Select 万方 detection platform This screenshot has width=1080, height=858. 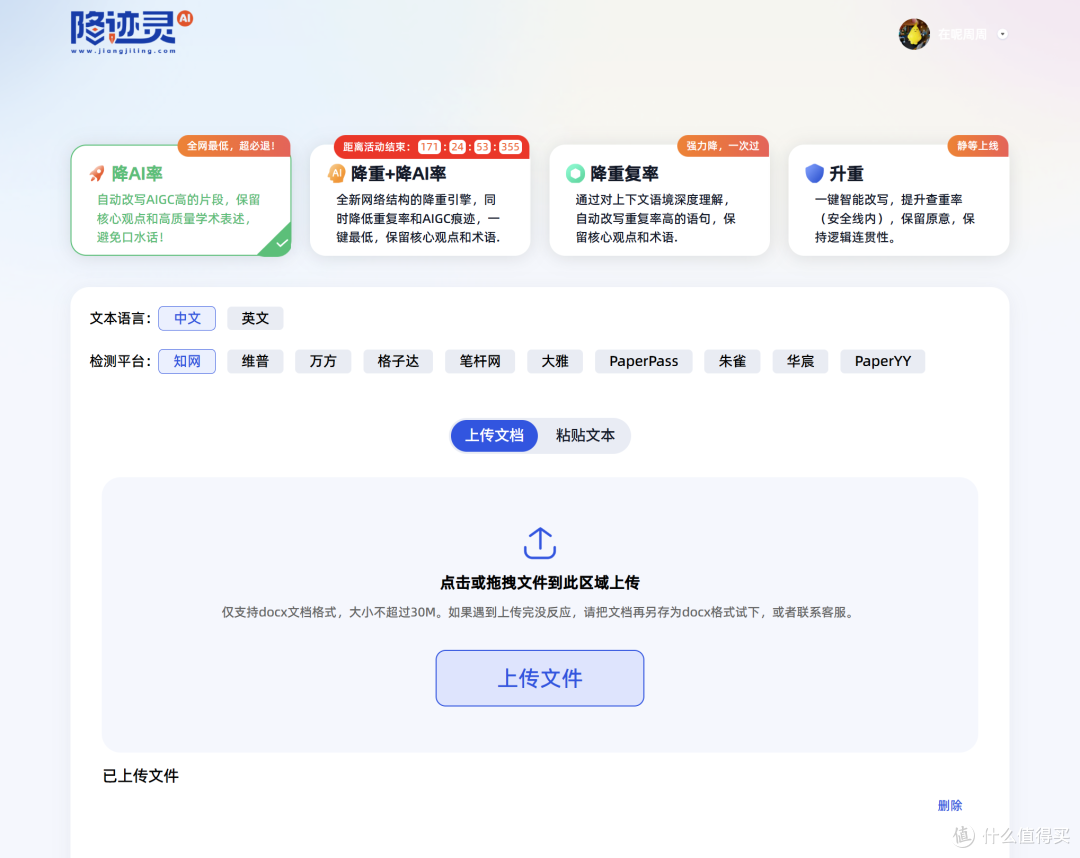click(323, 361)
